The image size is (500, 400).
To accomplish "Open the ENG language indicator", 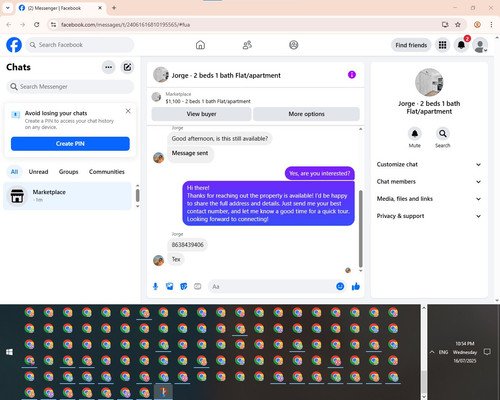I will [x=443, y=352].
